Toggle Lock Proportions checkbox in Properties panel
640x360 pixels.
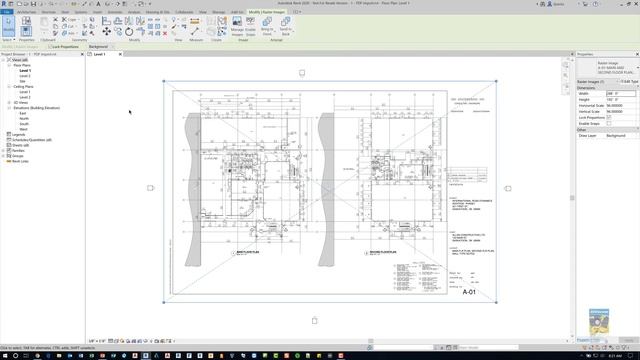coord(609,117)
